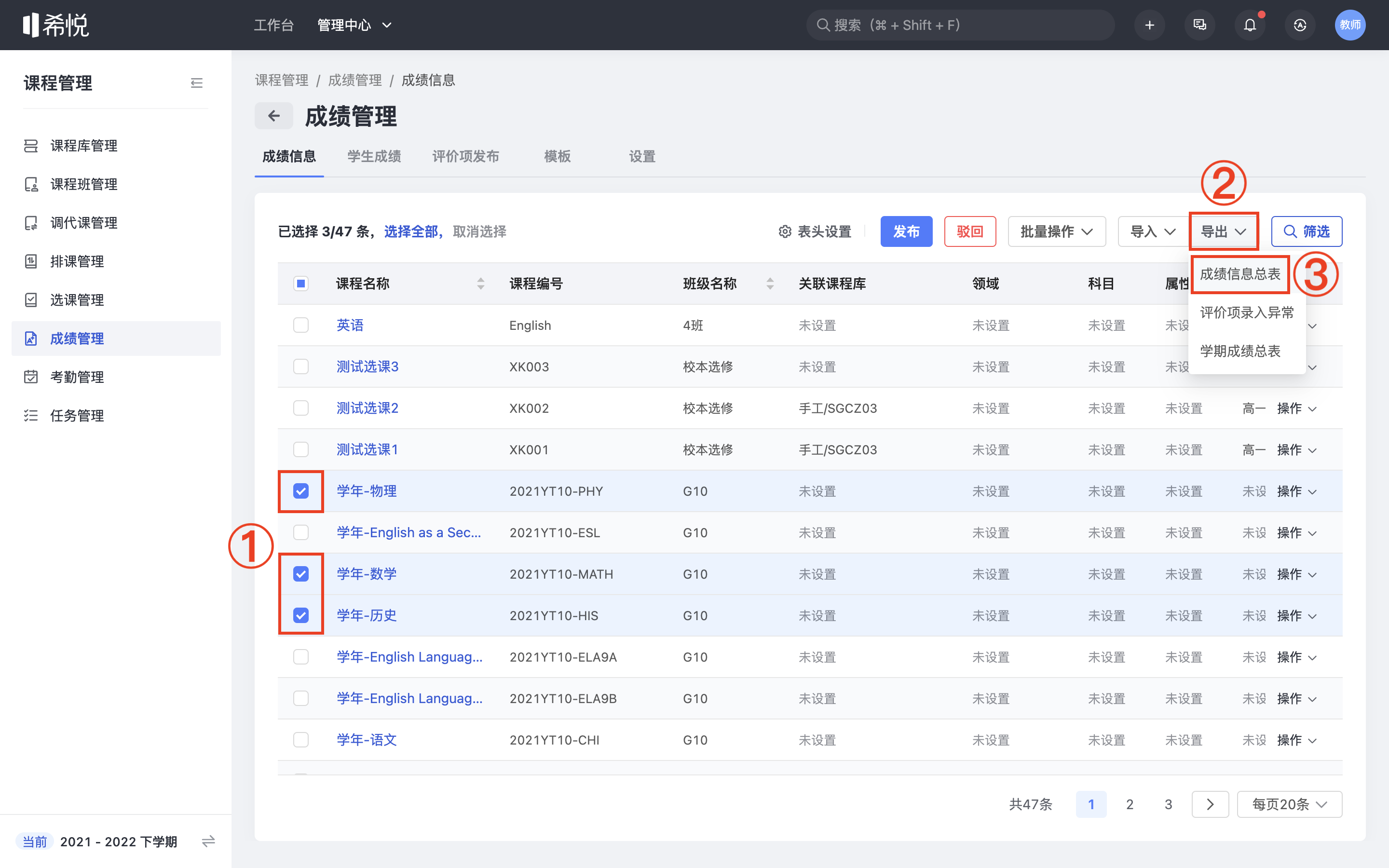This screenshot has width=1389, height=868.
Task: Uncheck the 学年-历史 row checkbox
Action: (301, 615)
